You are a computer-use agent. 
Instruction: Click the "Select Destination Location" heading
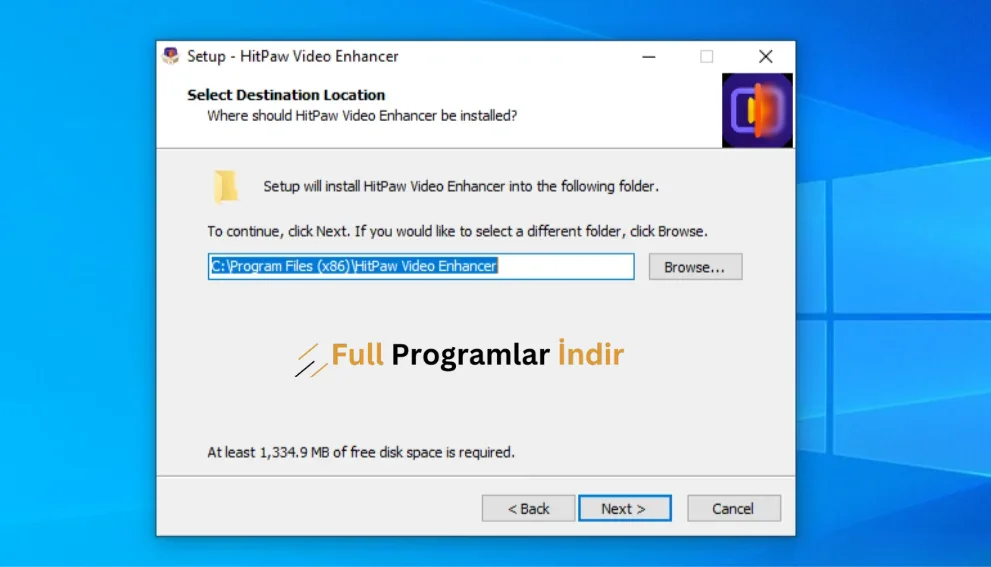point(286,95)
